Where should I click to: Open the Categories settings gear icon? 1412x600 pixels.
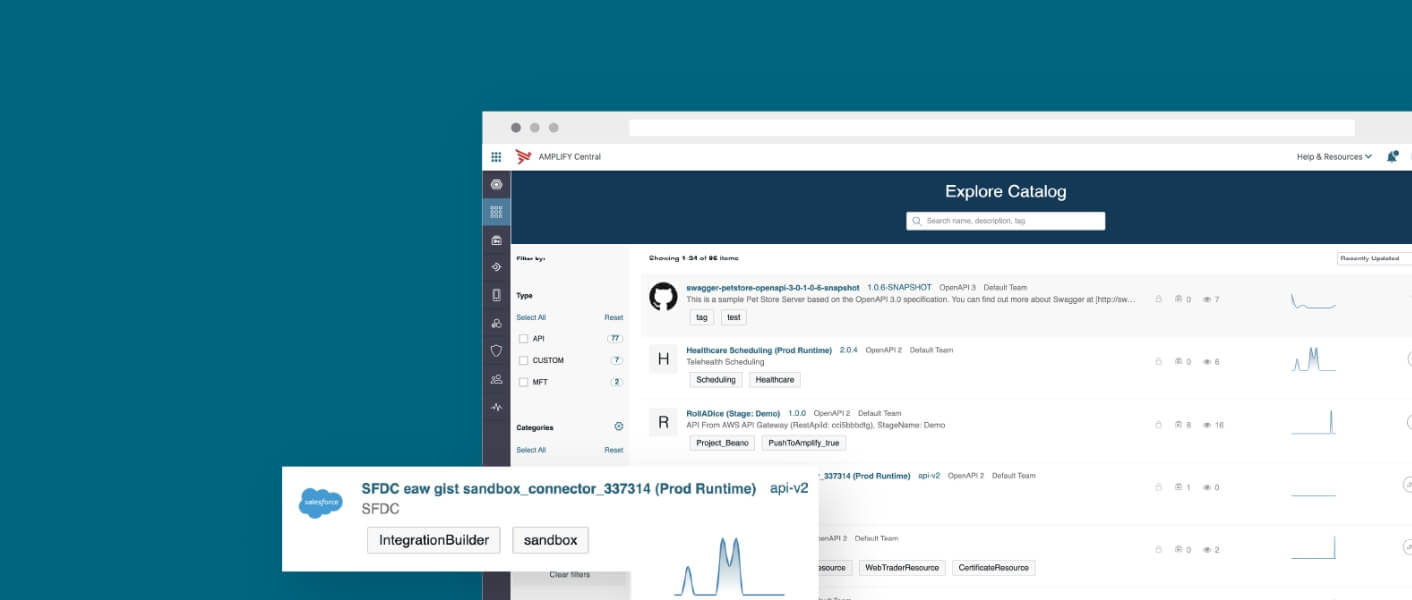(x=618, y=427)
